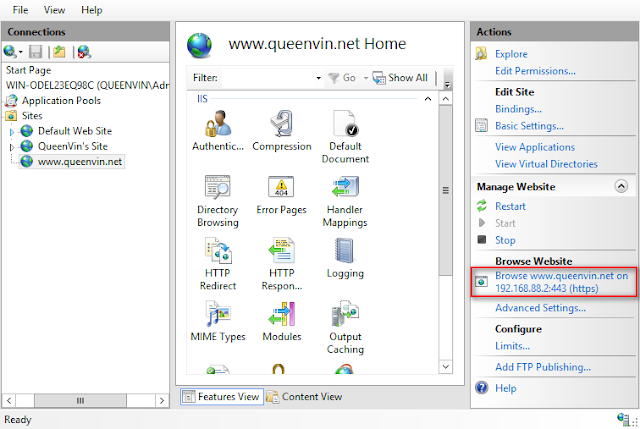Open the Logging feature icon
This screenshot has width=640, height=429.
345,250
